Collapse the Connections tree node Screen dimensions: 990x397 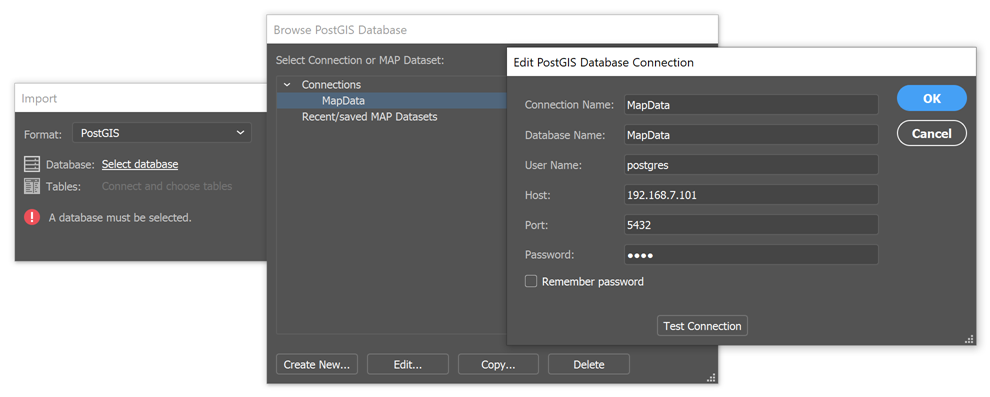tap(287, 85)
